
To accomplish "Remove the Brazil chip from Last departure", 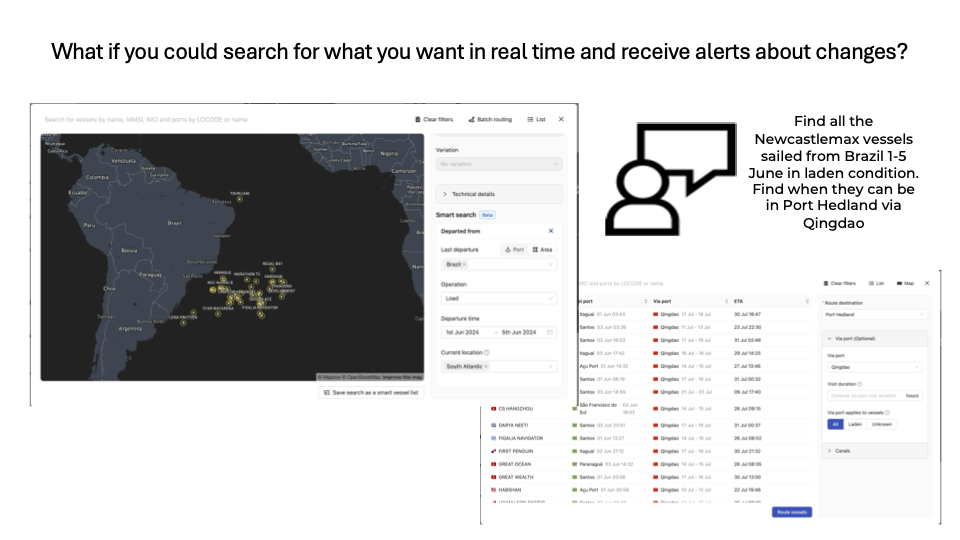I will coord(464,264).
